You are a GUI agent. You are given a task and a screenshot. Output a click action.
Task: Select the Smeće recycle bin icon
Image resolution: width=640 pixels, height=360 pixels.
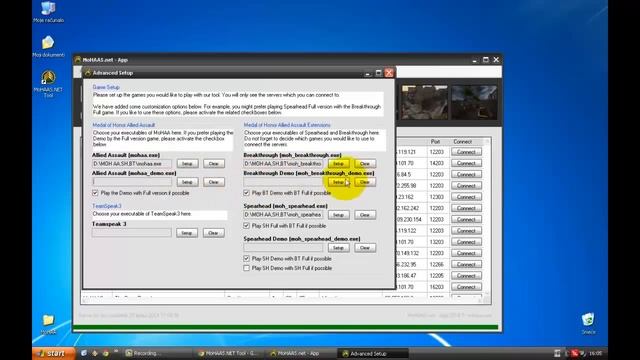[588, 323]
